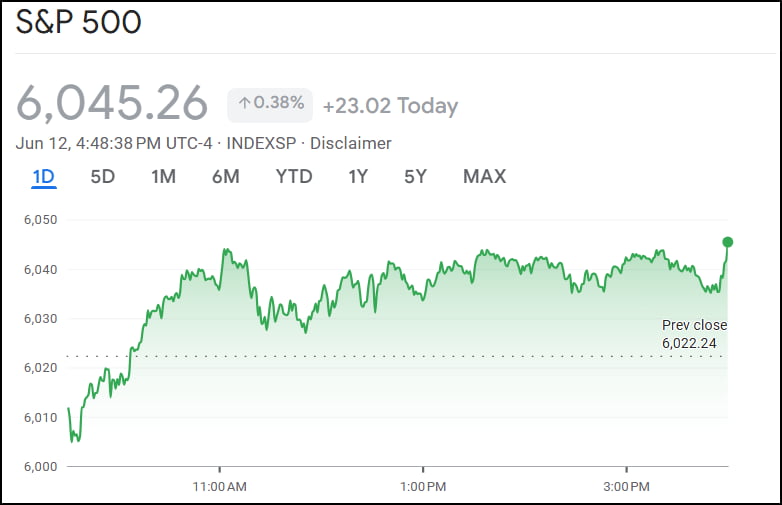The width and height of the screenshot is (782, 505).
Task: Open the Disclaimer link
Action: [351, 144]
